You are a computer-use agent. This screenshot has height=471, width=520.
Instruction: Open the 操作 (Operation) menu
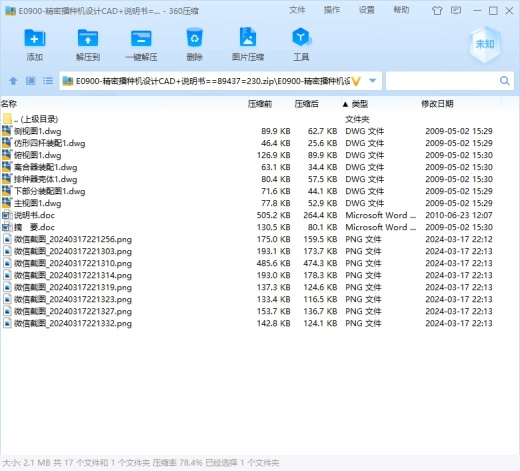pyautogui.click(x=332, y=10)
